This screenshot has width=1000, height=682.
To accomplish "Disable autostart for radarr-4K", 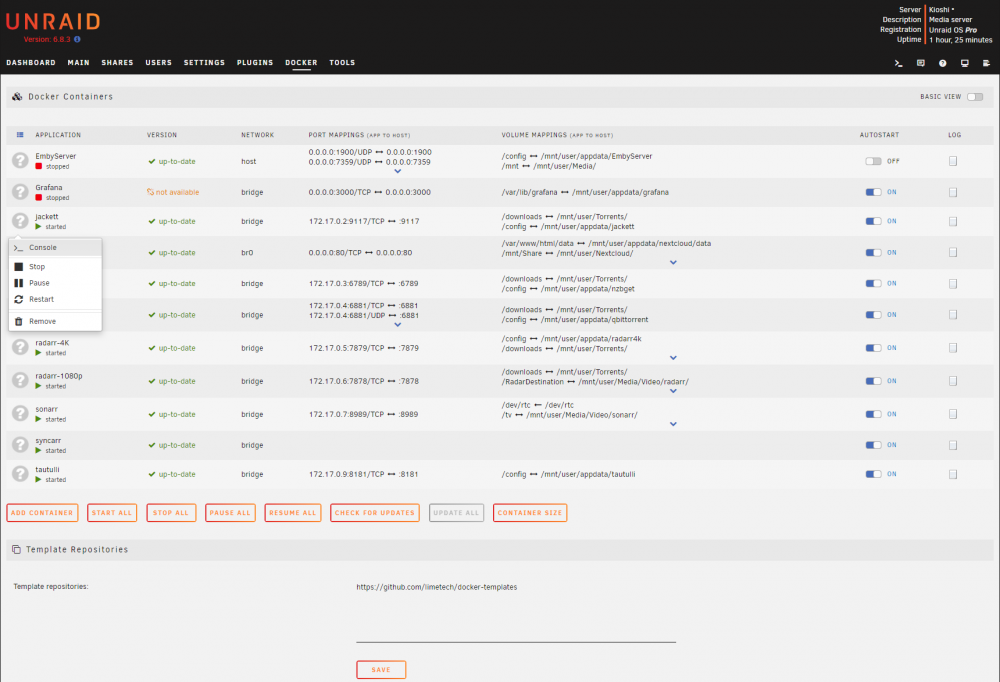I will (873, 348).
